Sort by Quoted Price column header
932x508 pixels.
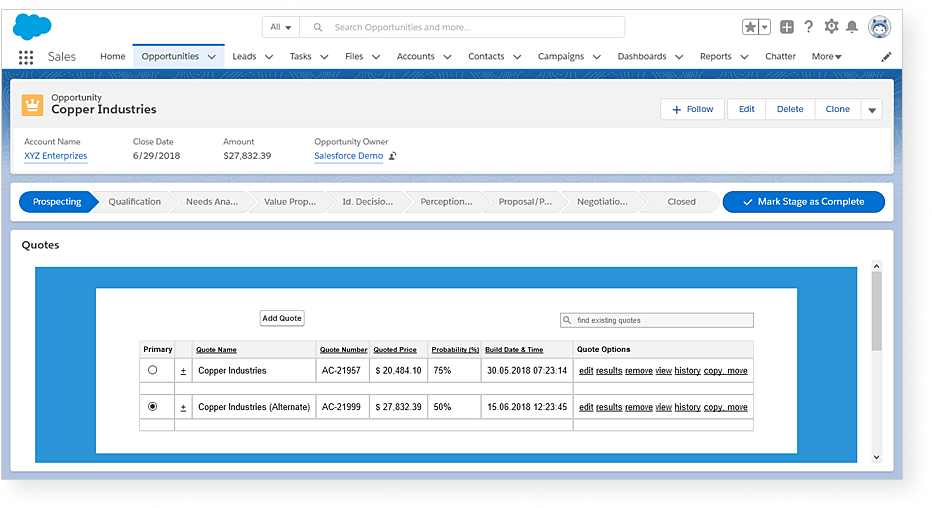tap(395, 350)
